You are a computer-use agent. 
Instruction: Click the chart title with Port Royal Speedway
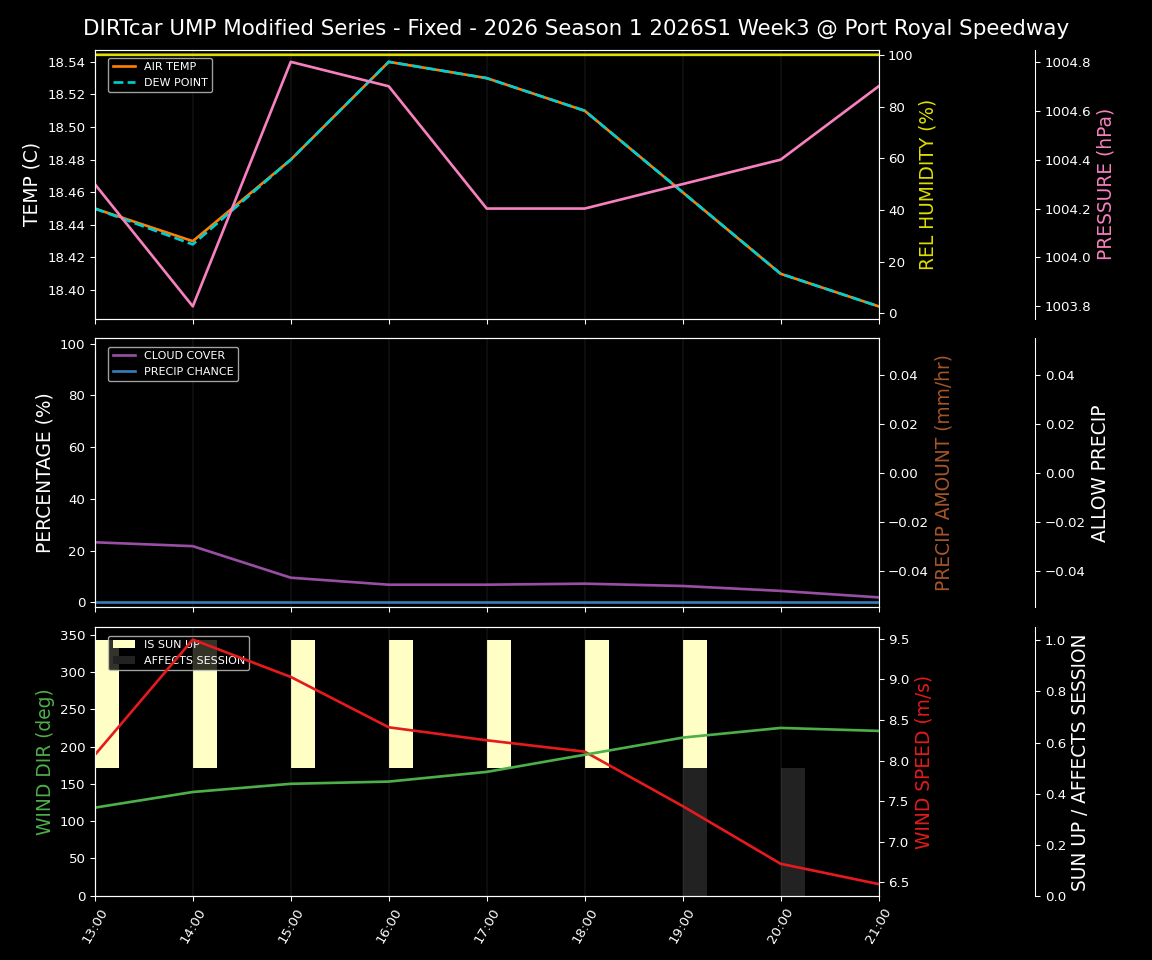pos(576,27)
